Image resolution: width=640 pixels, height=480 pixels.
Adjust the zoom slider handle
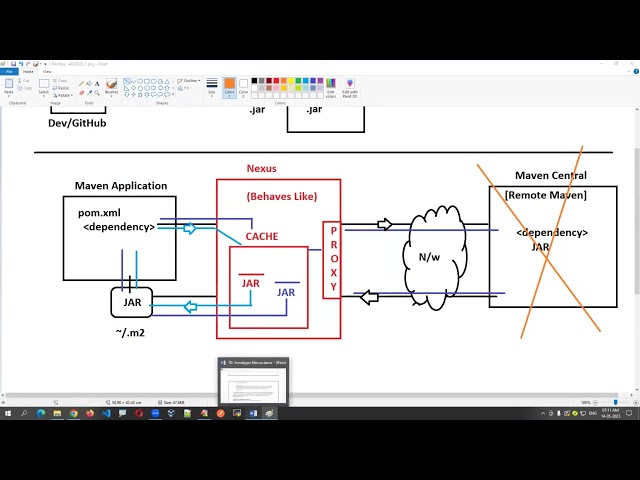click(x=616, y=402)
